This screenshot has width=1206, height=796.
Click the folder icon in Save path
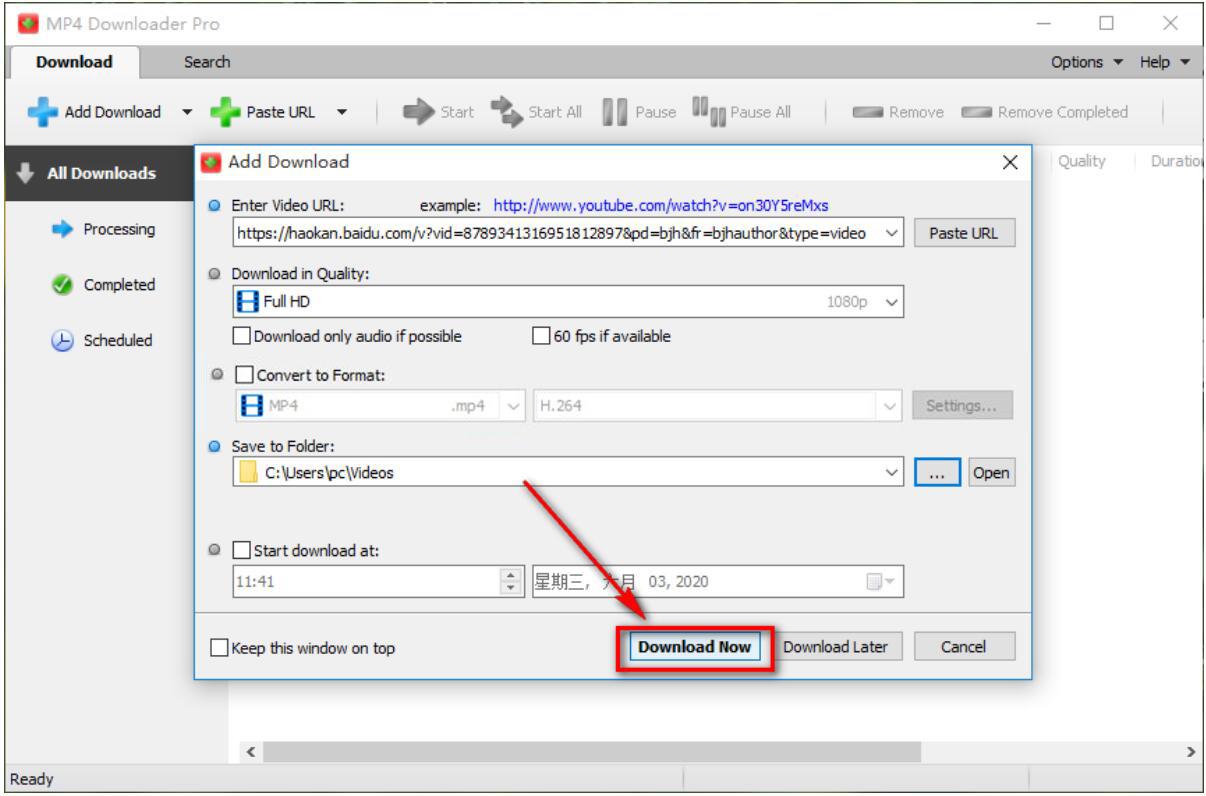tap(248, 473)
